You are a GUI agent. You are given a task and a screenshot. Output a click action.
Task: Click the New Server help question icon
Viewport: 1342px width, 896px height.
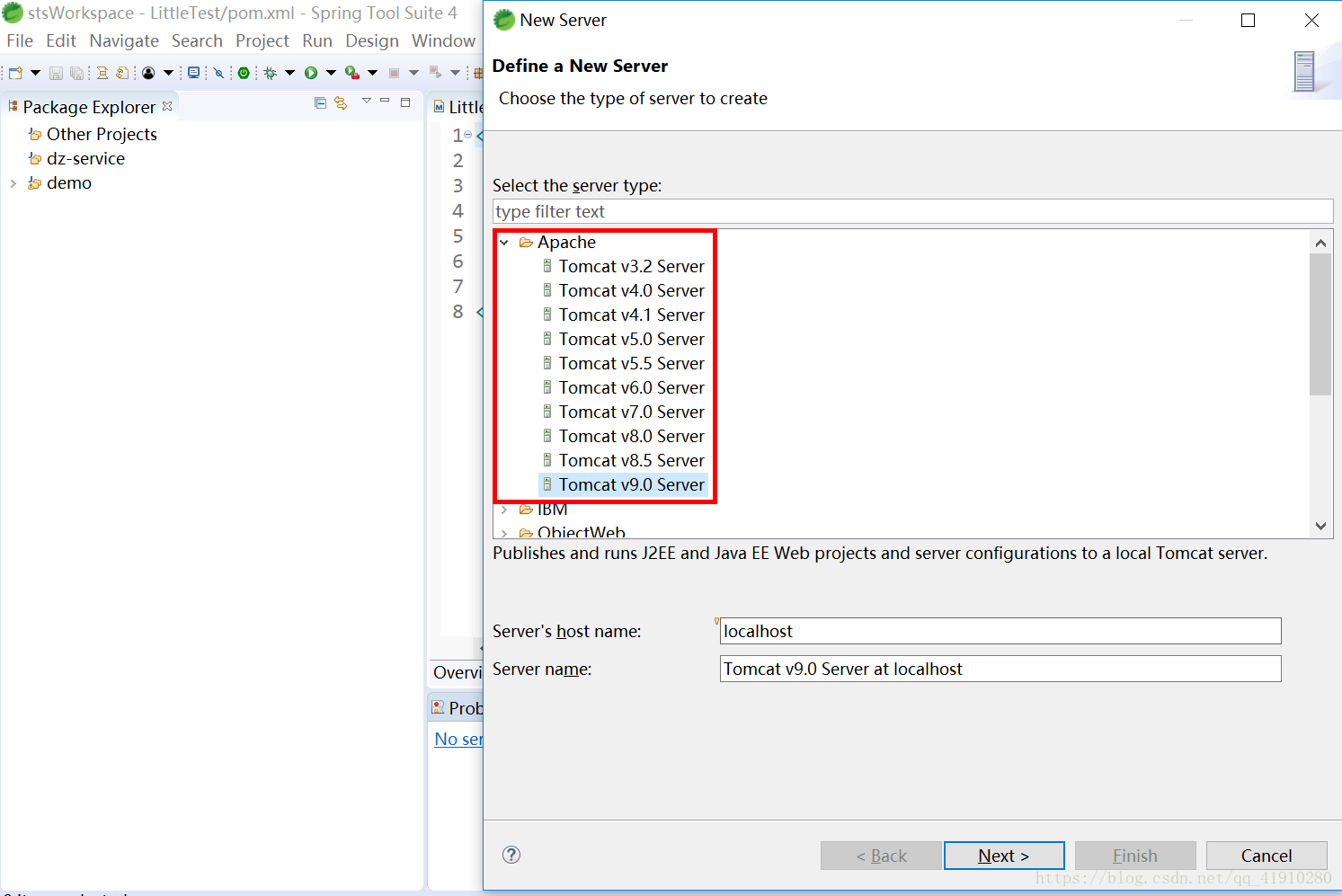click(511, 855)
